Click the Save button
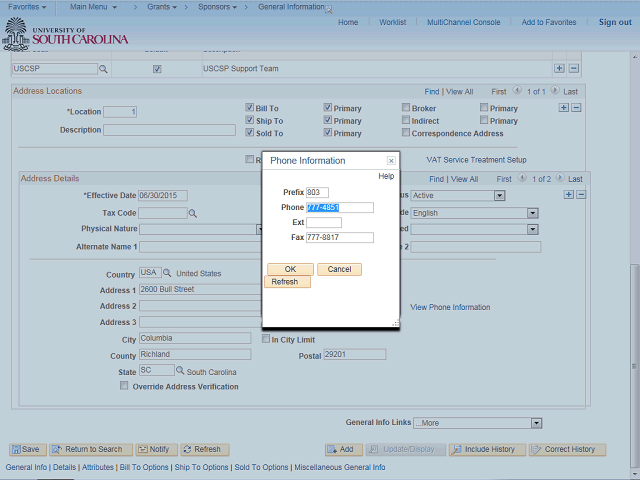This screenshot has height=480, width=640. [28, 449]
